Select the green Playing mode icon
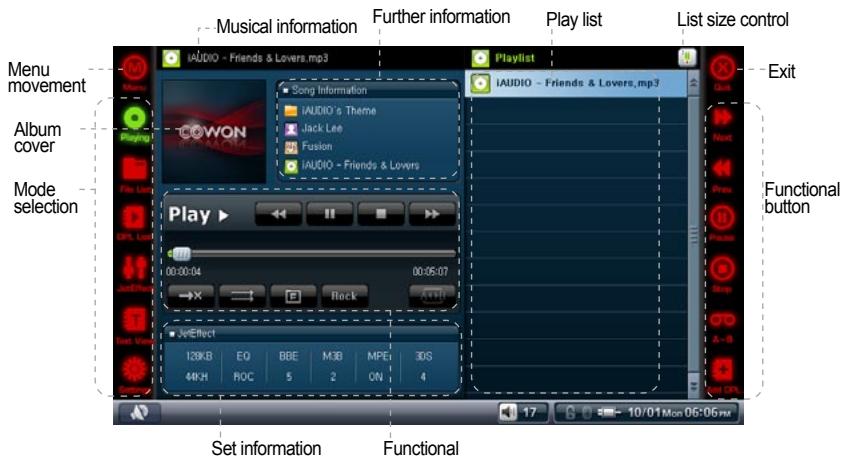 [134, 118]
